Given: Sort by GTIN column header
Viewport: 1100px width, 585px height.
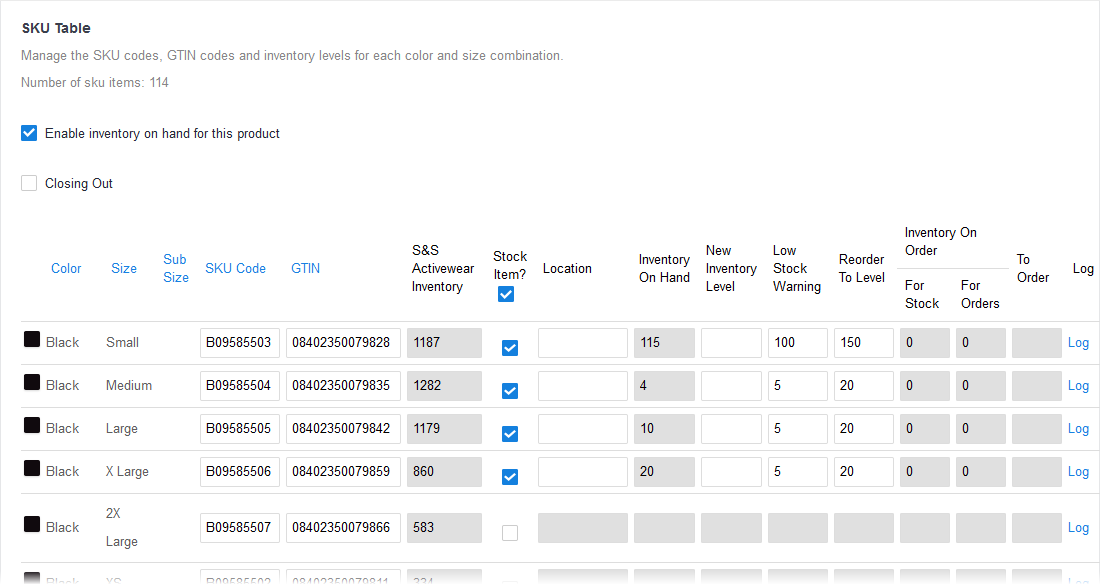Looking at the screenshot, I should tap(306, 268).
